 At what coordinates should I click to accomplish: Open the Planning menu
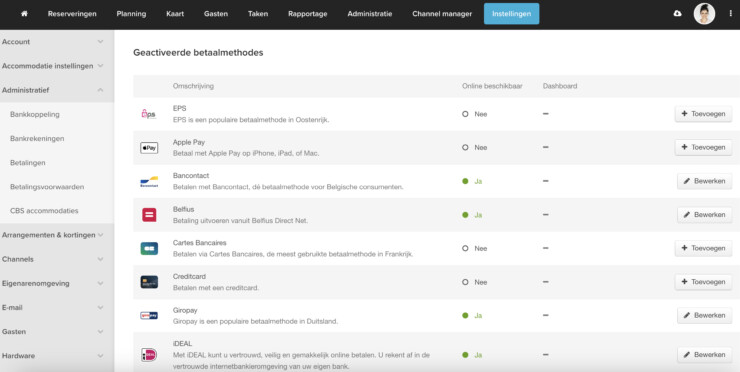[131, 14]
